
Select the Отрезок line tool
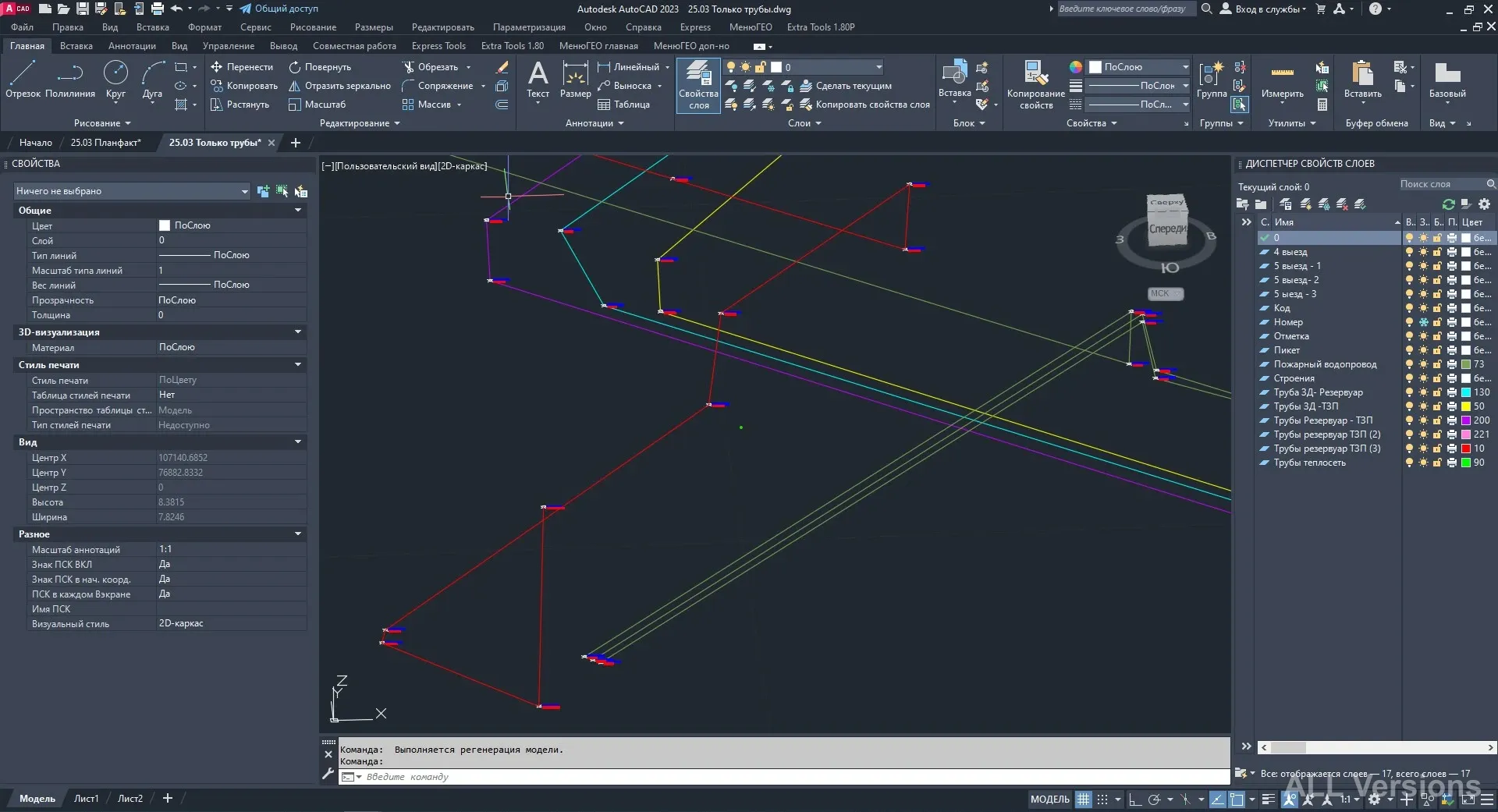click(23, 80)
